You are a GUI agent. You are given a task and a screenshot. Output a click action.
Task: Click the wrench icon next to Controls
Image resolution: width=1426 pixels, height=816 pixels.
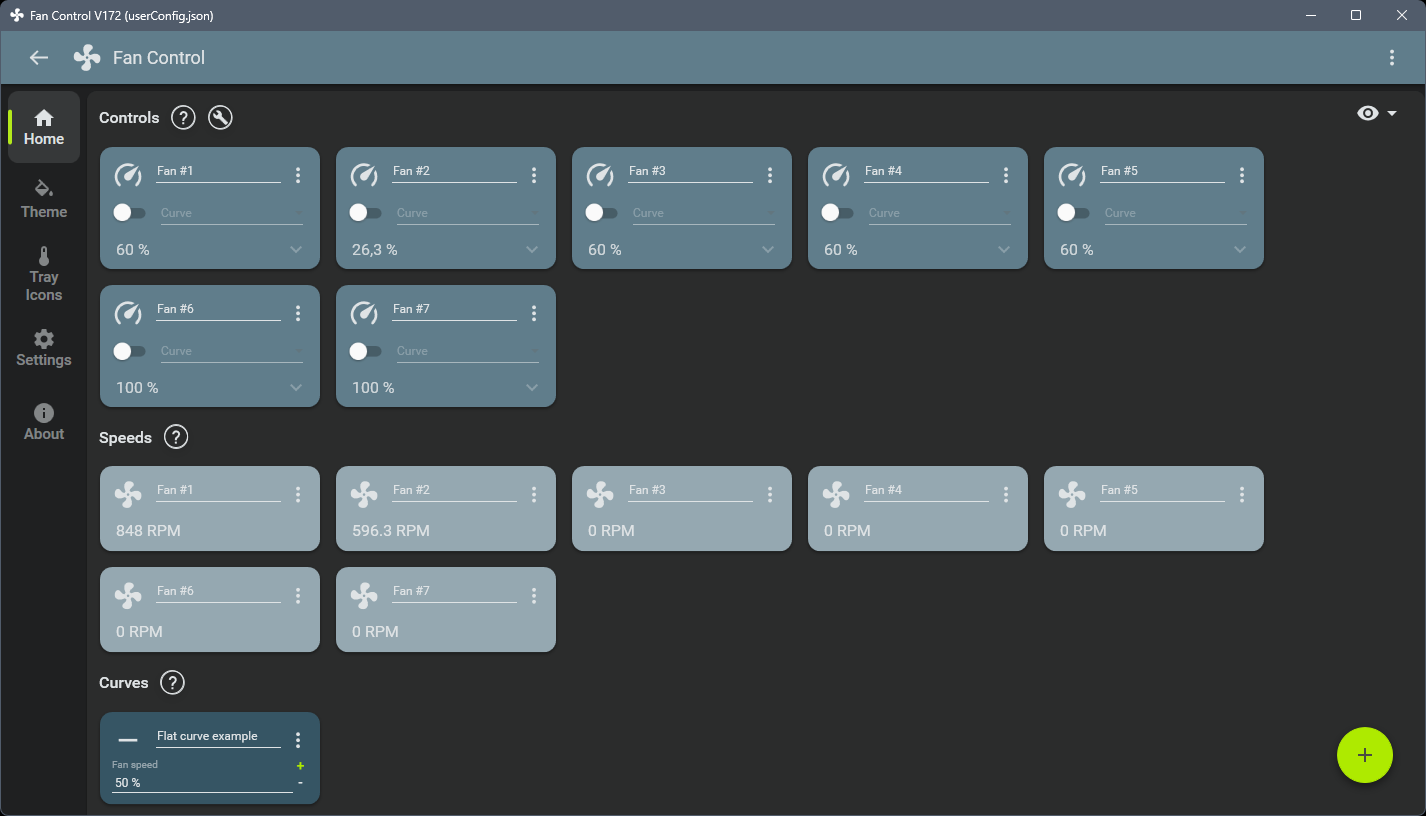[x=220, y=117]
